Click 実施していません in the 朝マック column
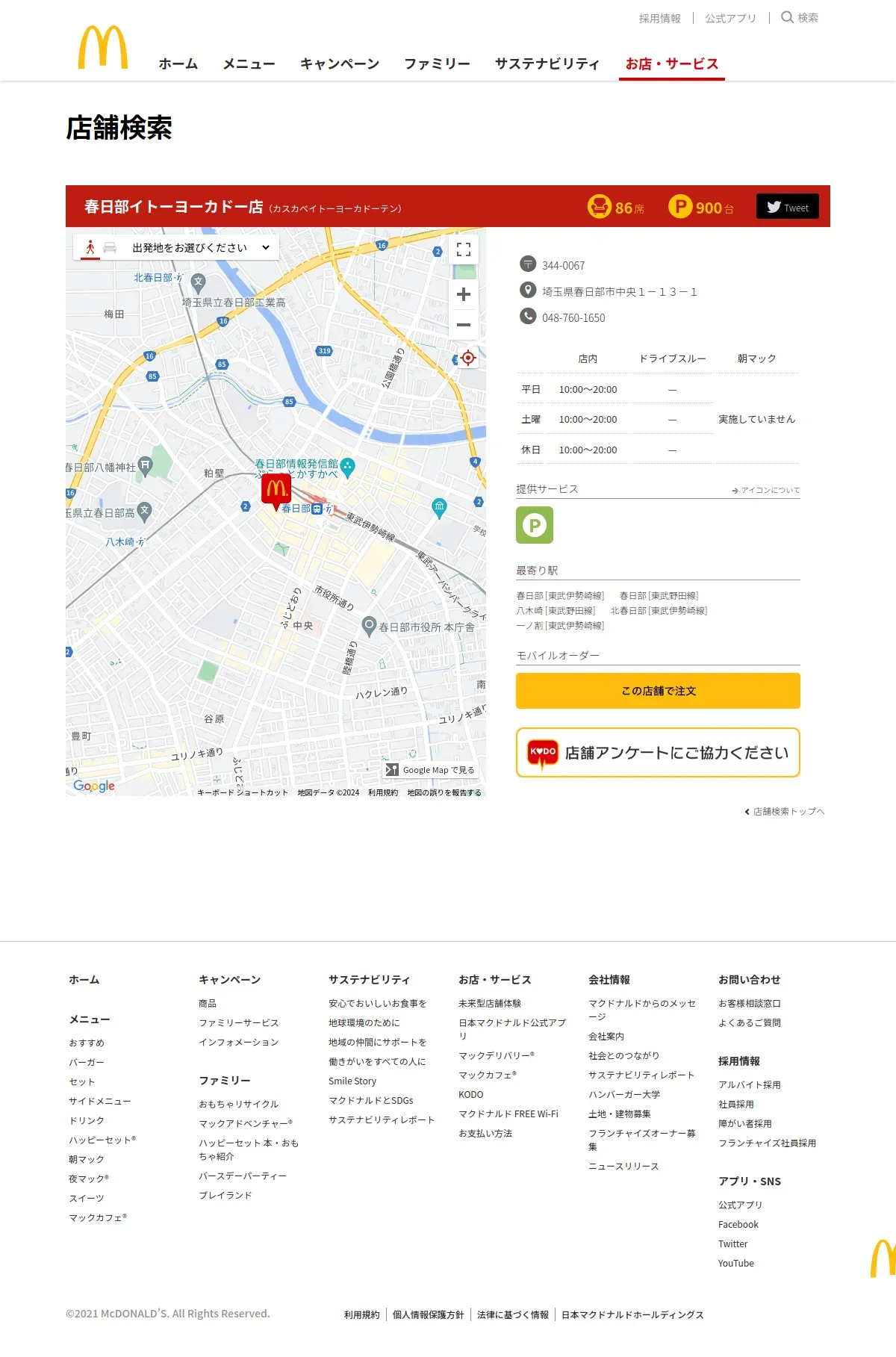 tap(757, 419)
